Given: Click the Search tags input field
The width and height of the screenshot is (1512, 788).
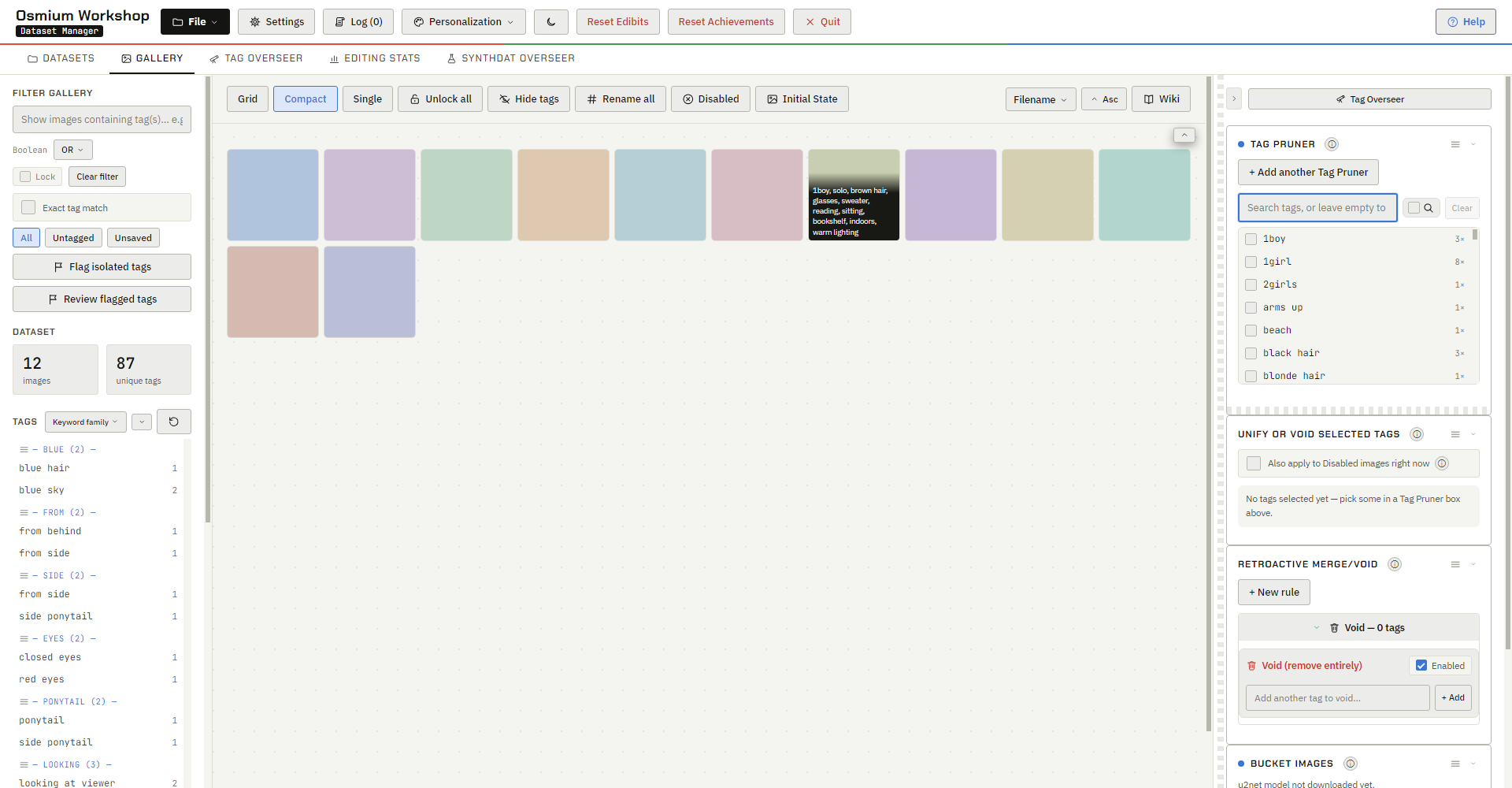Looking at the screenshot, I should [1317, 208].
